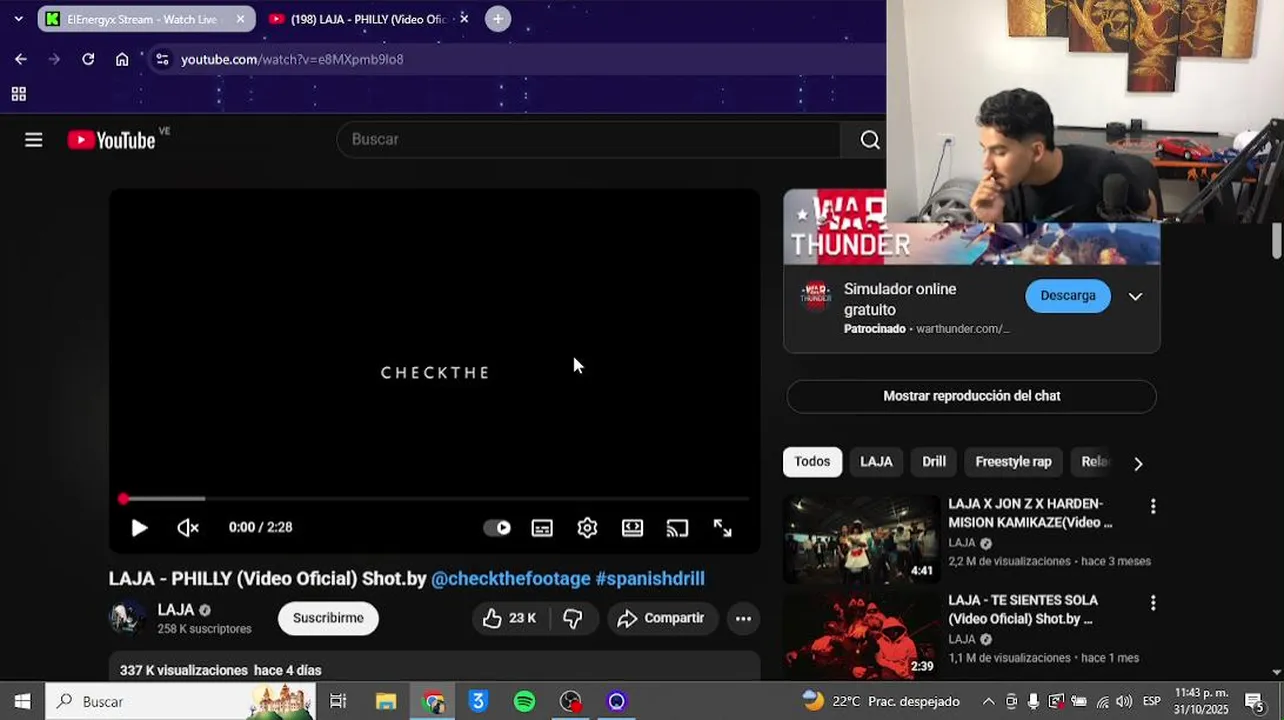Switch to theater mode
Image resolution: width=1284 pixels, height=720 pixels.
pyautogui.click(x=632, y=528)
